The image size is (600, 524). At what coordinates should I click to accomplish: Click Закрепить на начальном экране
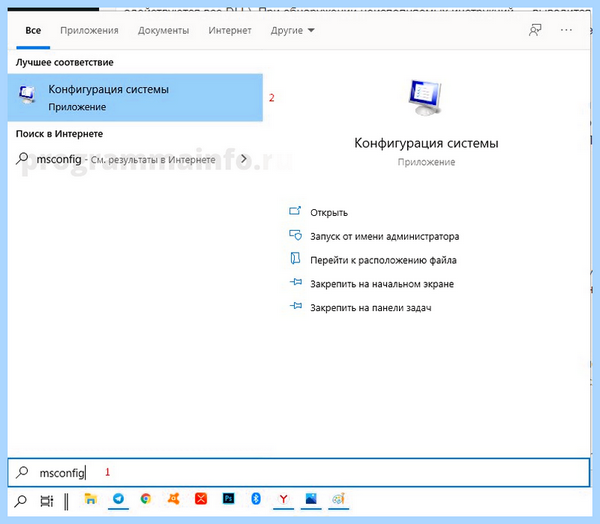pos(382,284)
